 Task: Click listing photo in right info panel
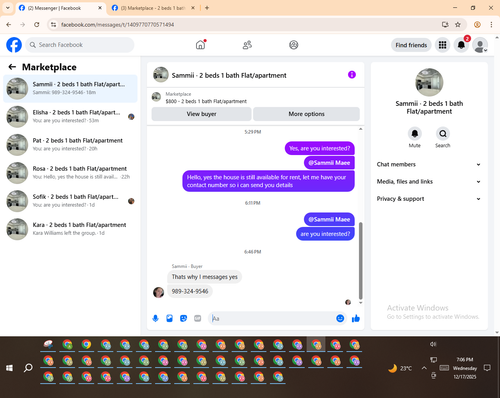pos(429,82)
